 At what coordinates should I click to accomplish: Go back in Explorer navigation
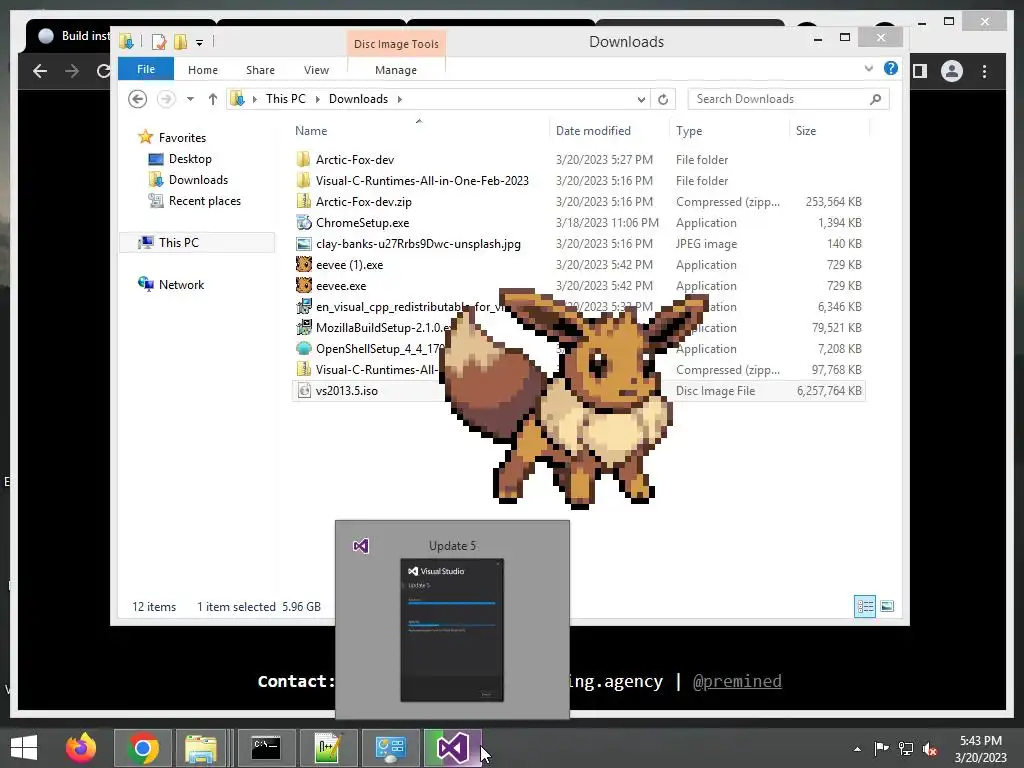pyautogui.click(x=137, y=99)
